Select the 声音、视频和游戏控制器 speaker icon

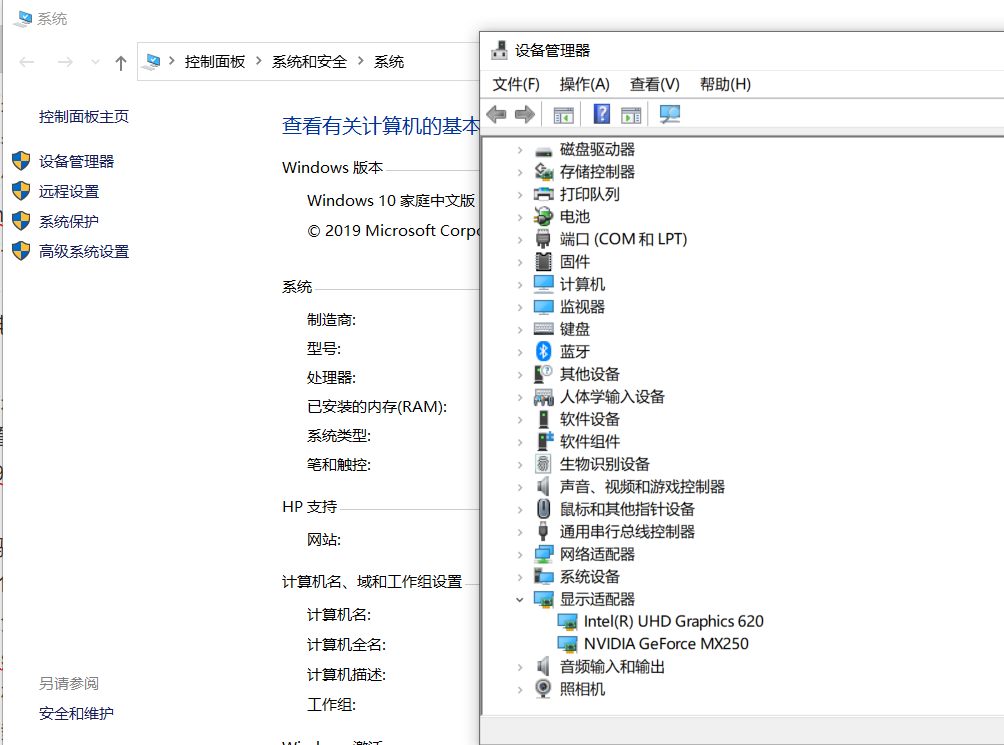[x=544, y=487]
